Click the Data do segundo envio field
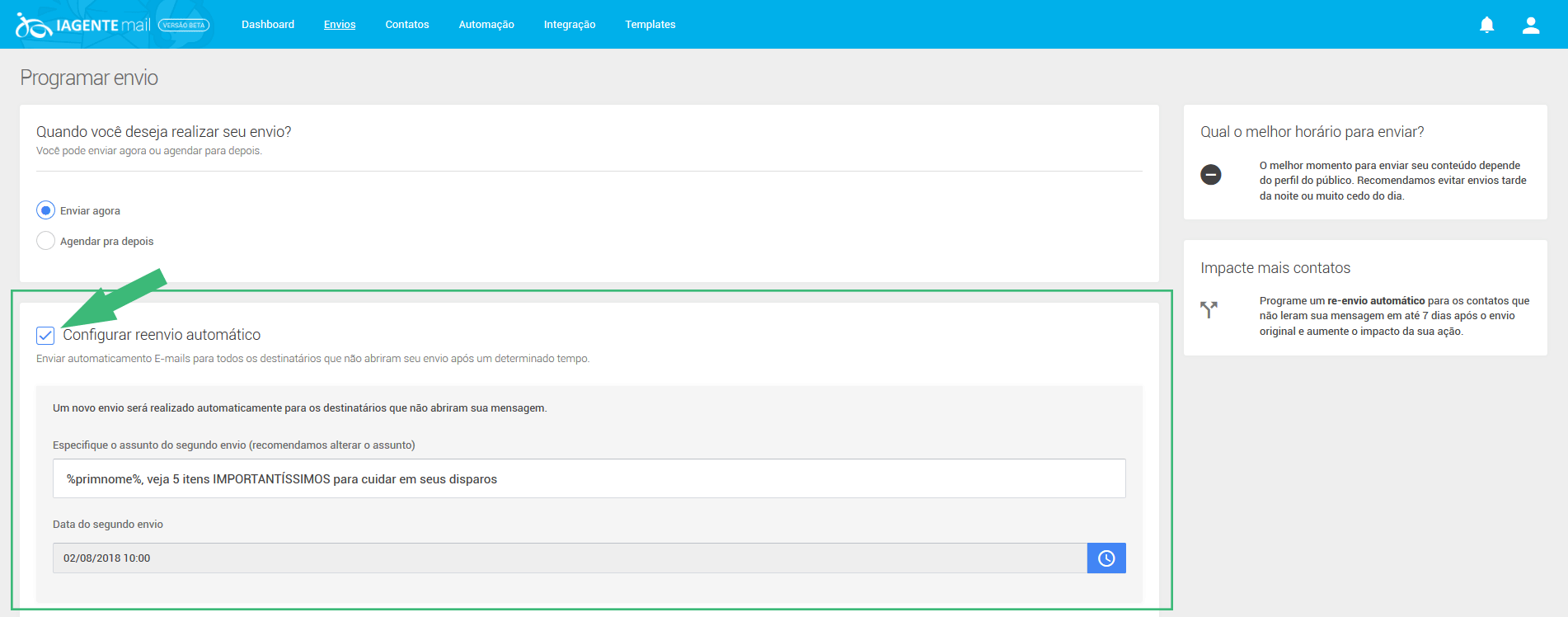Viewport: 1568px width, 617px height. (x=569, y=558)
